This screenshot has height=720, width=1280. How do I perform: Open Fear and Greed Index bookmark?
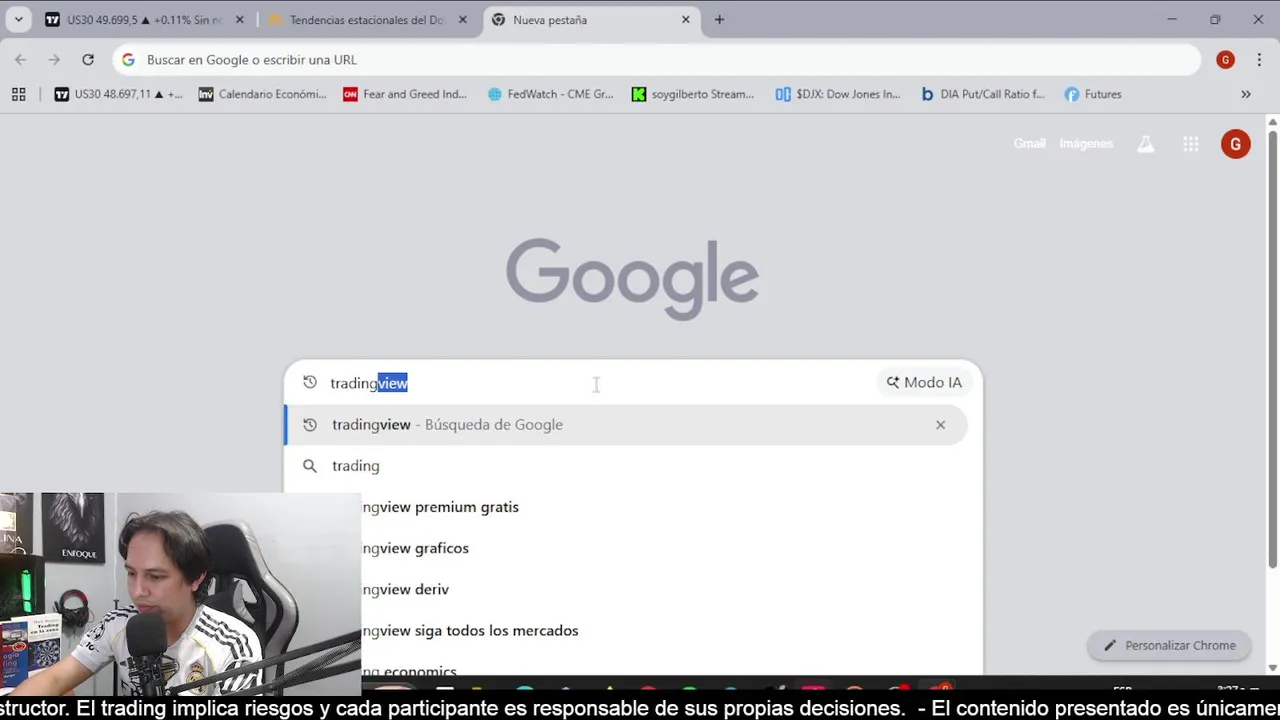pos(405,94)
